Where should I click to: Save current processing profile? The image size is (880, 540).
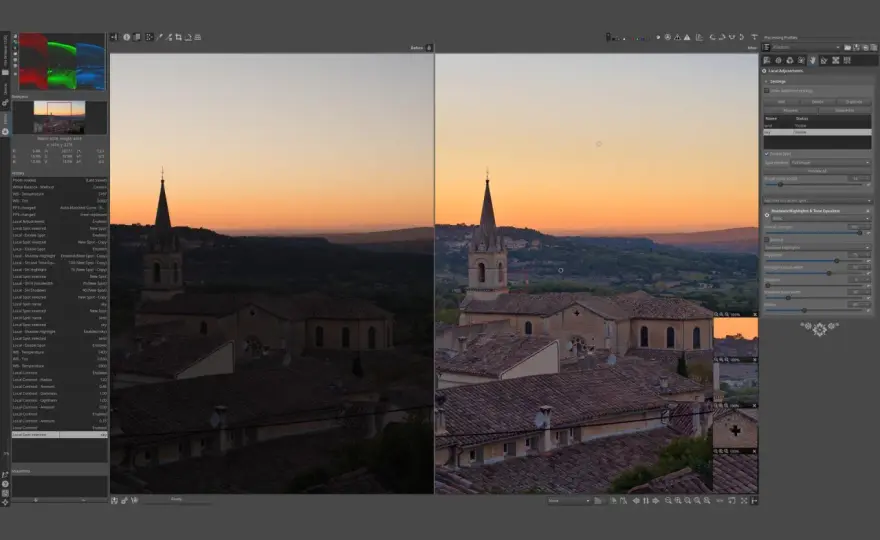pos(856,48)
